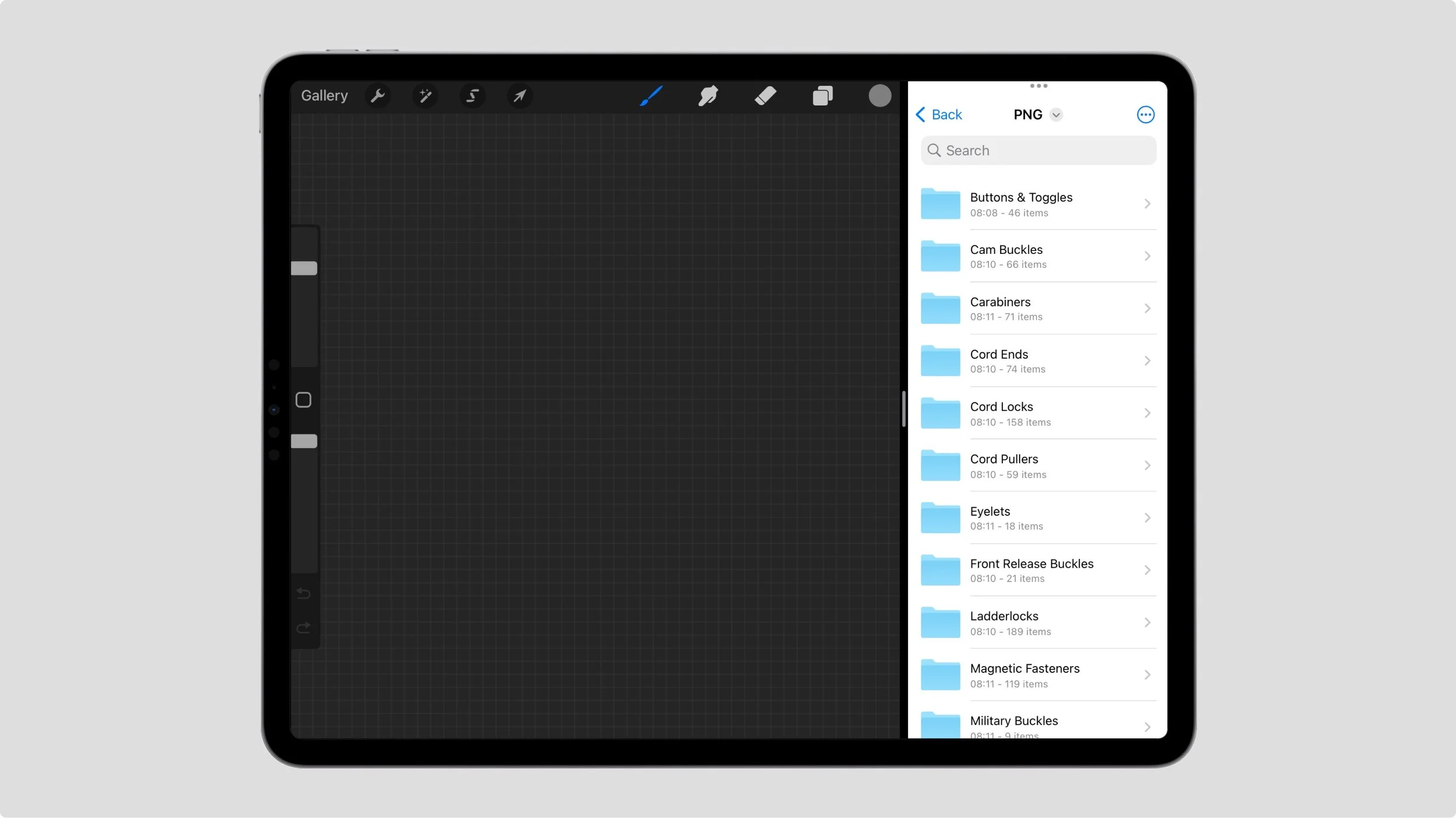
Task: Select the Eraser tool
Action: click(x=765, y=95)
